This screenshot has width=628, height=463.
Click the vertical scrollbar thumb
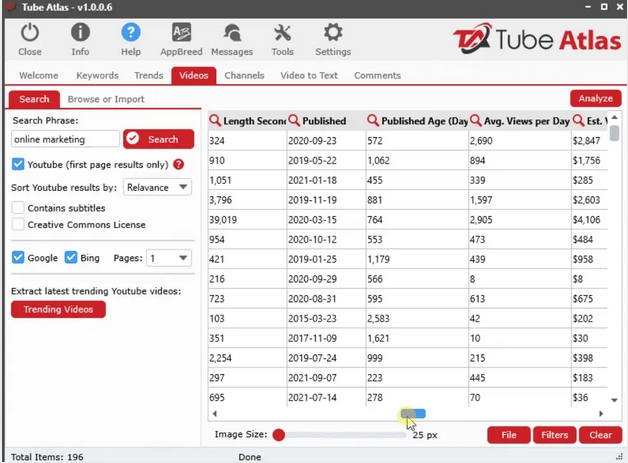coord(614,133)
